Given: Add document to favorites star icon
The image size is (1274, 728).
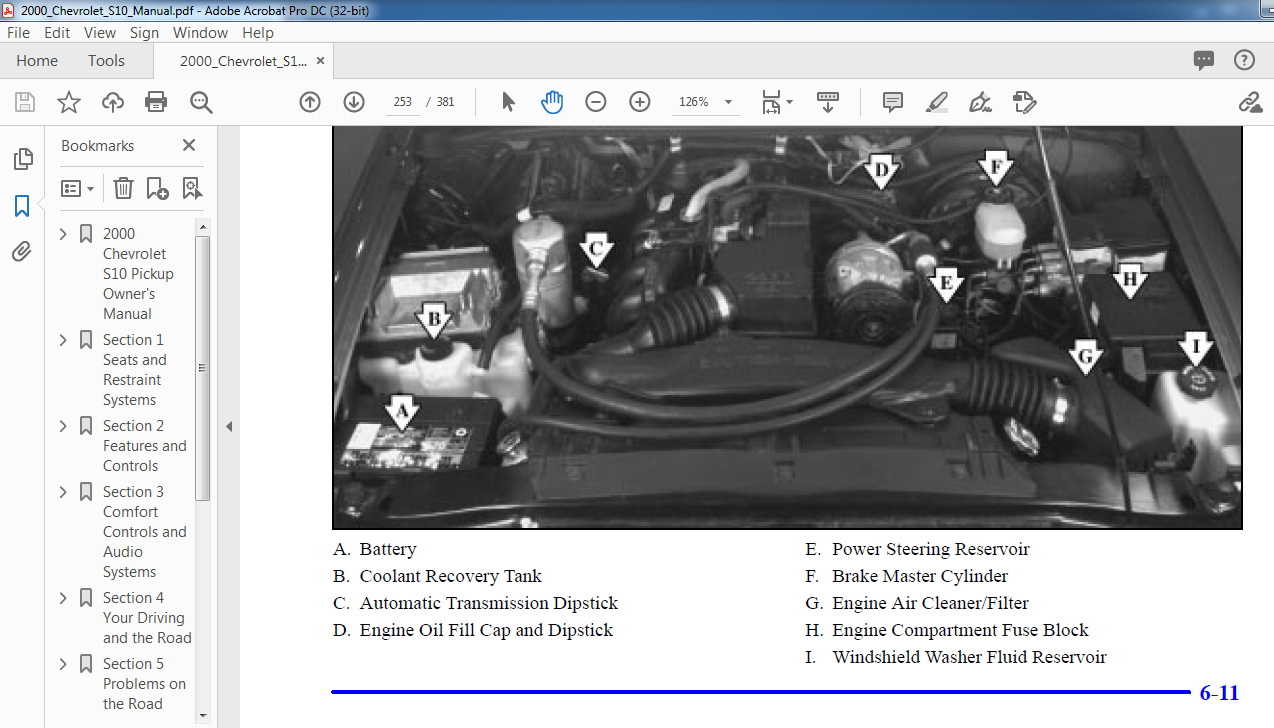Looking at the screenshot, I should [x=69, y=102].
